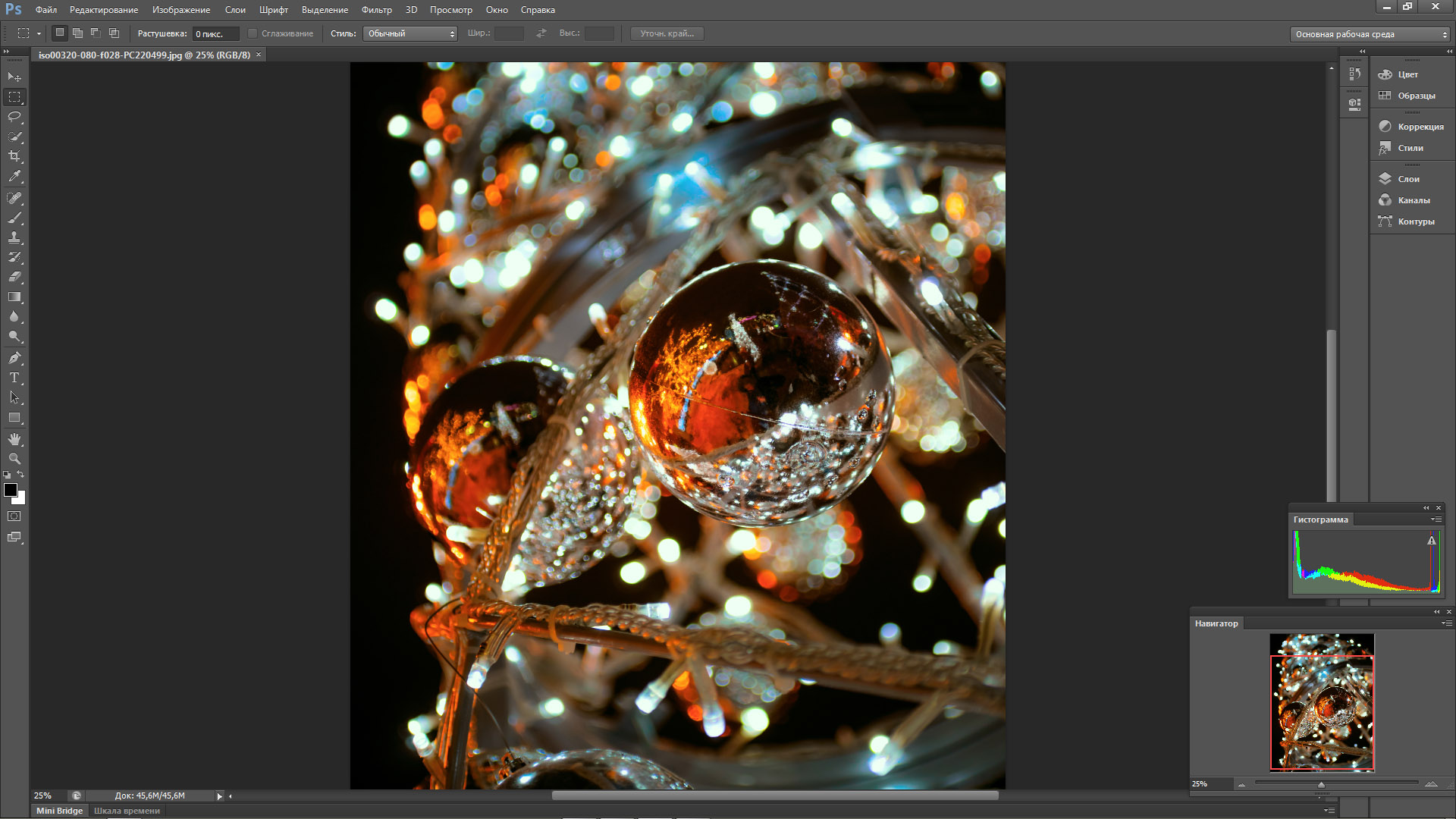Screen dimensions: 1456x819
Task: Select the Hand tool
Action: click(x=14, y=439)
